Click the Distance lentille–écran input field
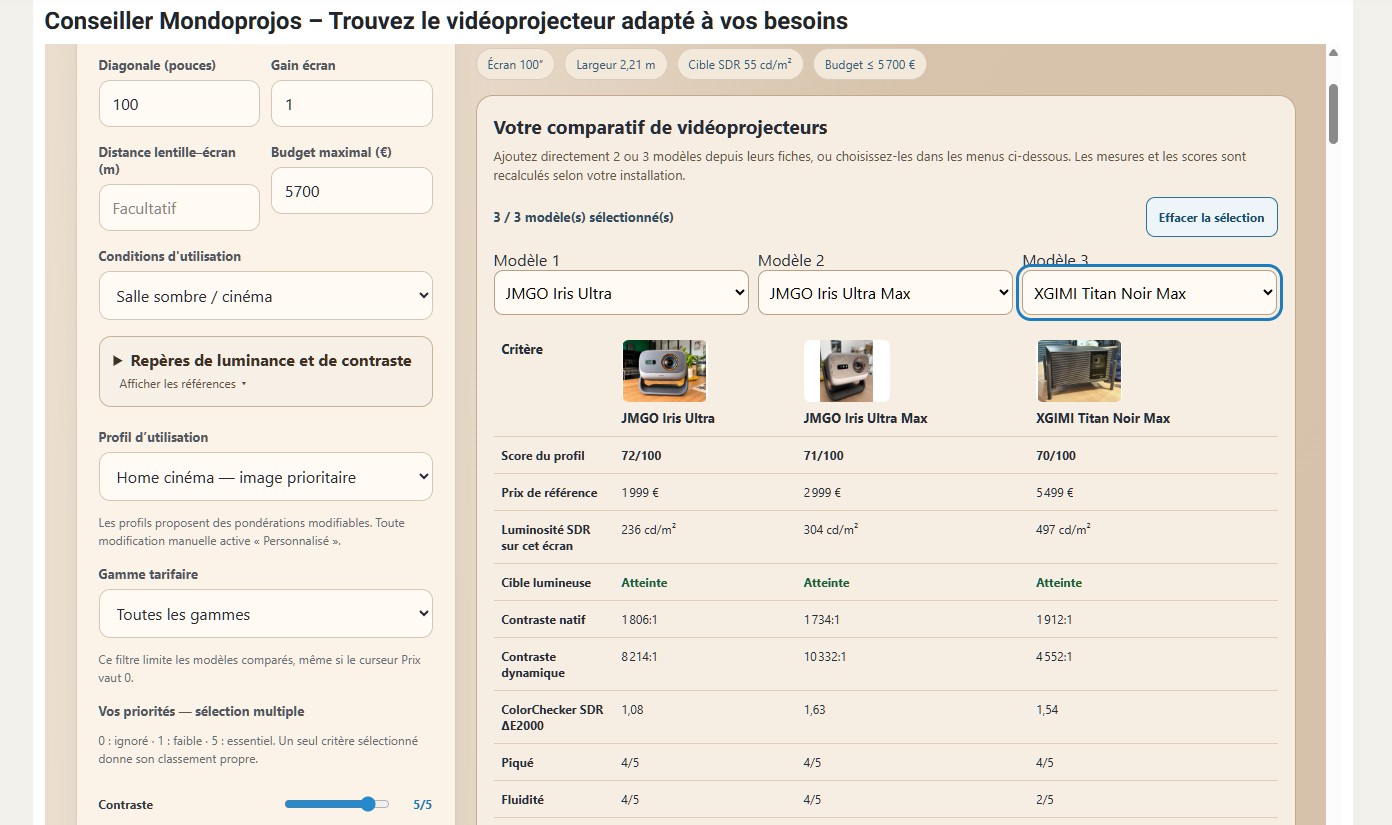1392x825 pixels. tap(179, 208)
